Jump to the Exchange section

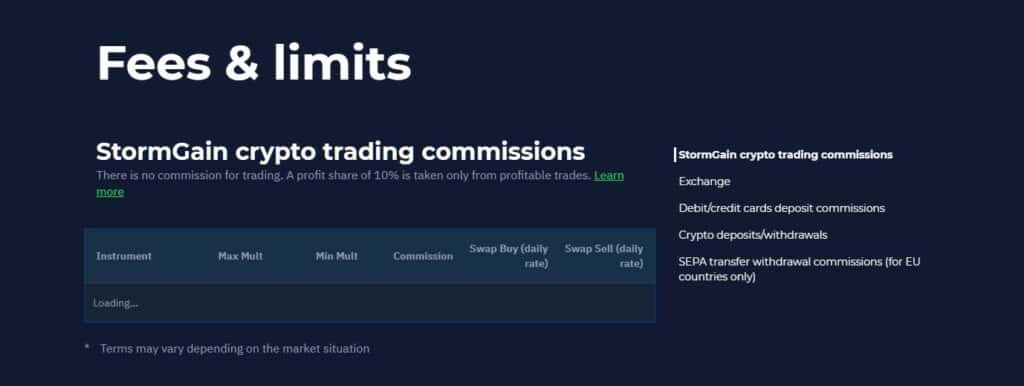point(704,182)
